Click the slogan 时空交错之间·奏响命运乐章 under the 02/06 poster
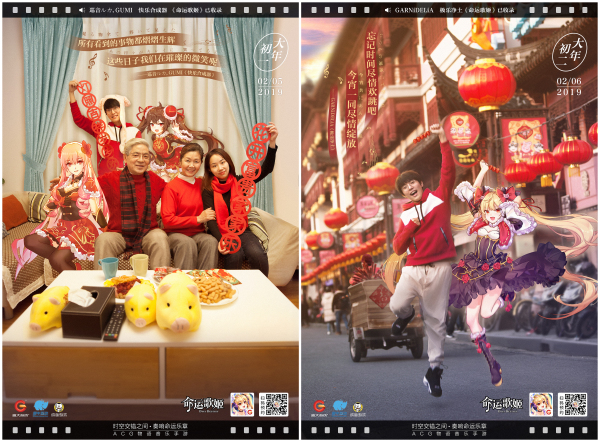 (x=449, y=426)
